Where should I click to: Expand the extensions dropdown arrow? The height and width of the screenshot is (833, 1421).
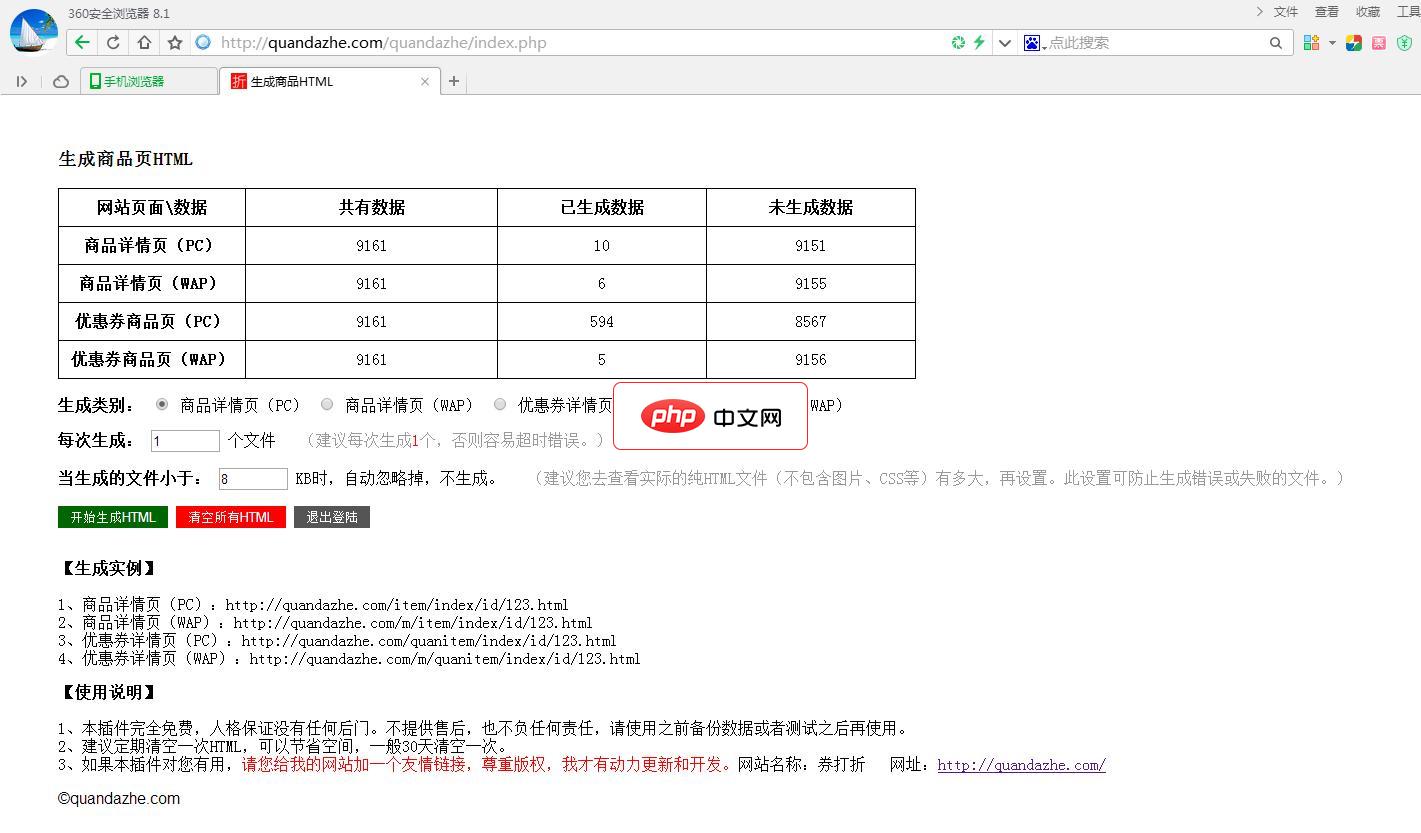point(1330,42)
